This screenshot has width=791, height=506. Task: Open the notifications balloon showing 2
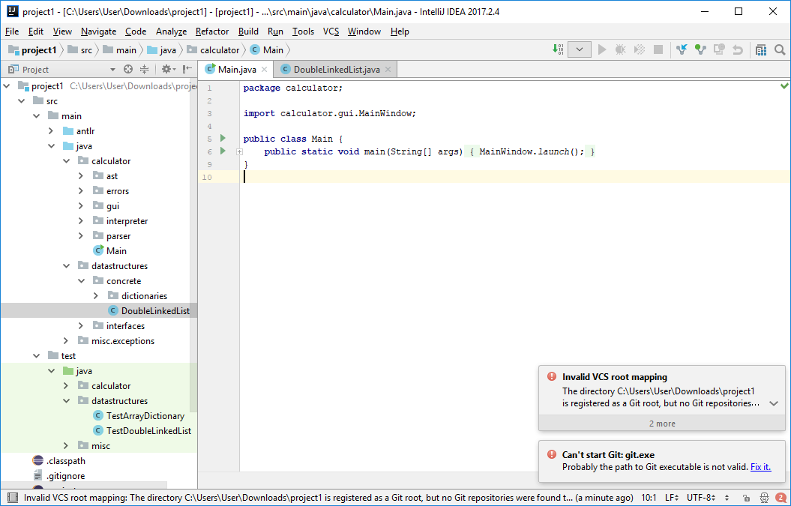pyautogui.click(x=780, y=497)
